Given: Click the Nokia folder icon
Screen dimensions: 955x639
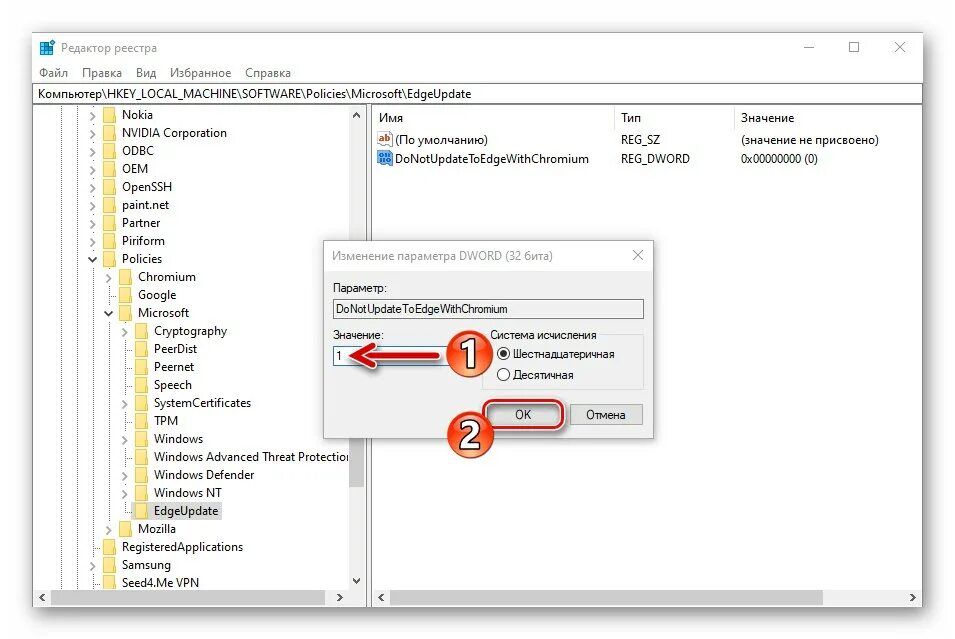Looking at the screenshot, I should pos(110,115).
